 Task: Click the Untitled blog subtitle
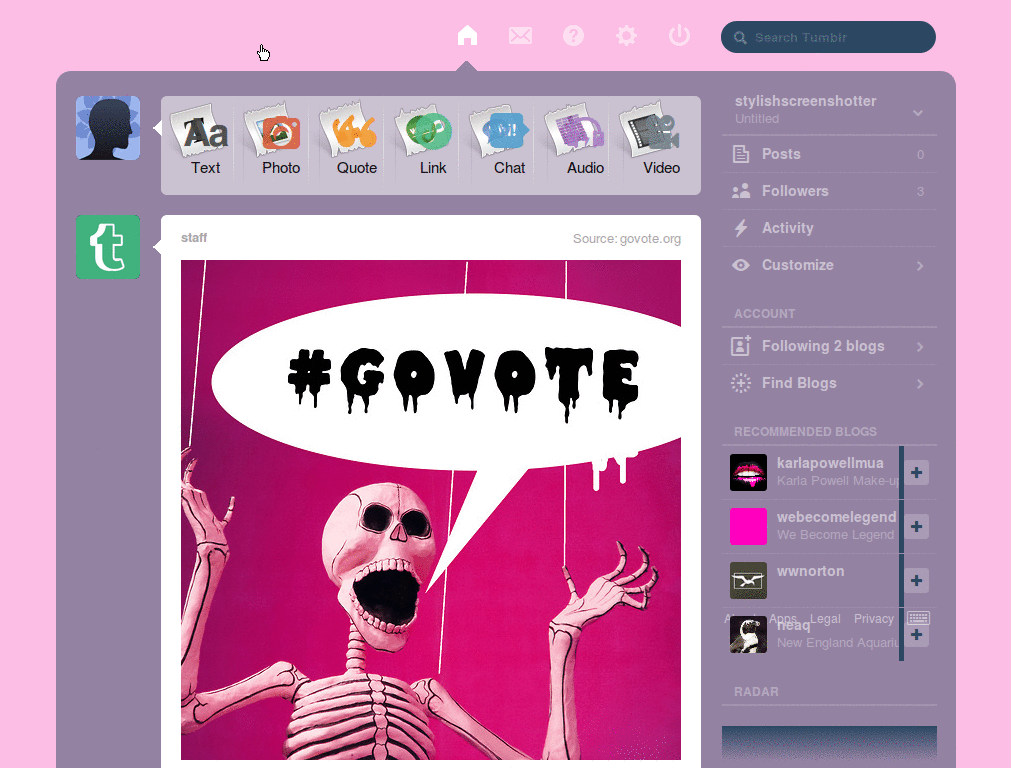[x=757, y=119]
